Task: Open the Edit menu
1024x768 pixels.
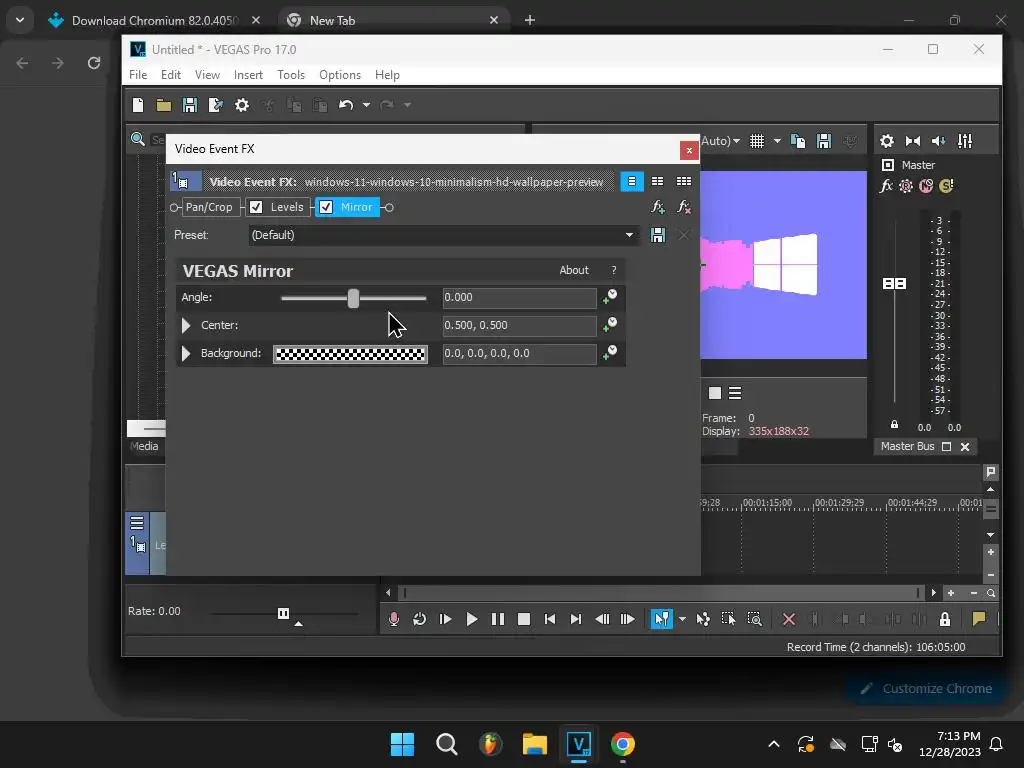Action: point(170,74)
